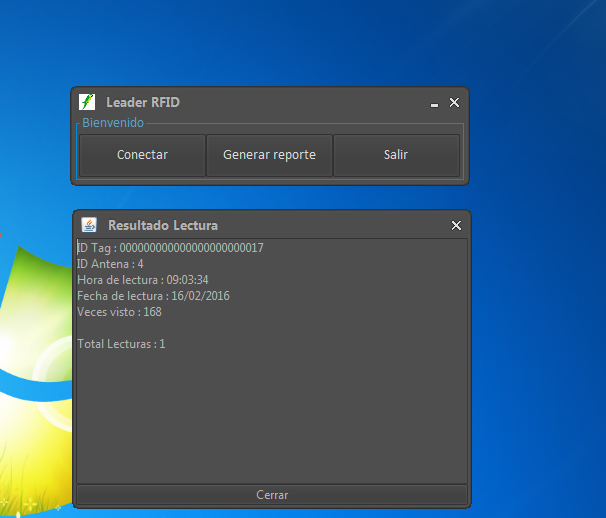Click the ID Tag line ending in 017
Viewport: 606px width, 518px height.
[170, 248]
